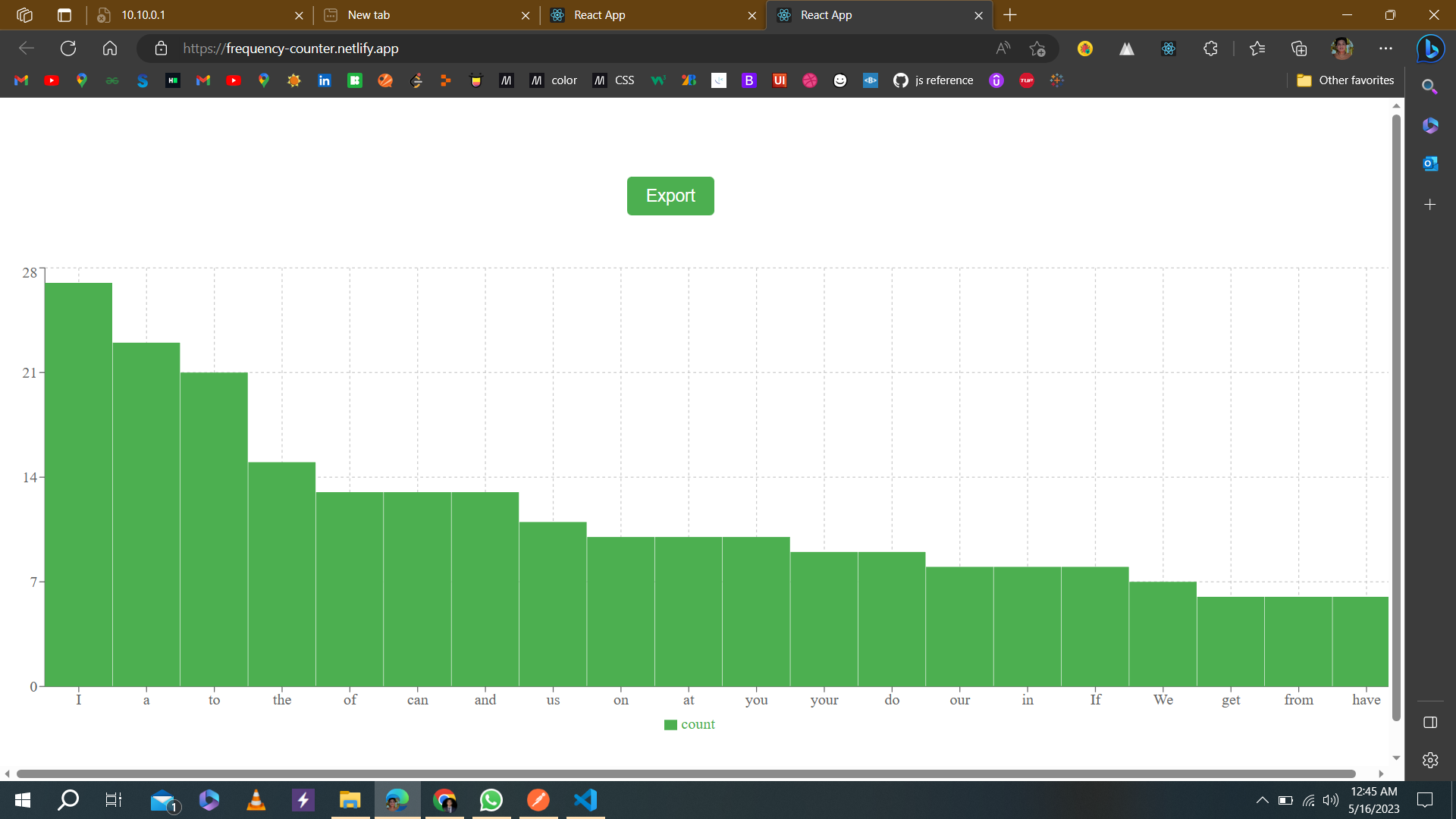The image size is (1456, 819).
Task: Click the green Export button
Action: click(x=670, y=196)
